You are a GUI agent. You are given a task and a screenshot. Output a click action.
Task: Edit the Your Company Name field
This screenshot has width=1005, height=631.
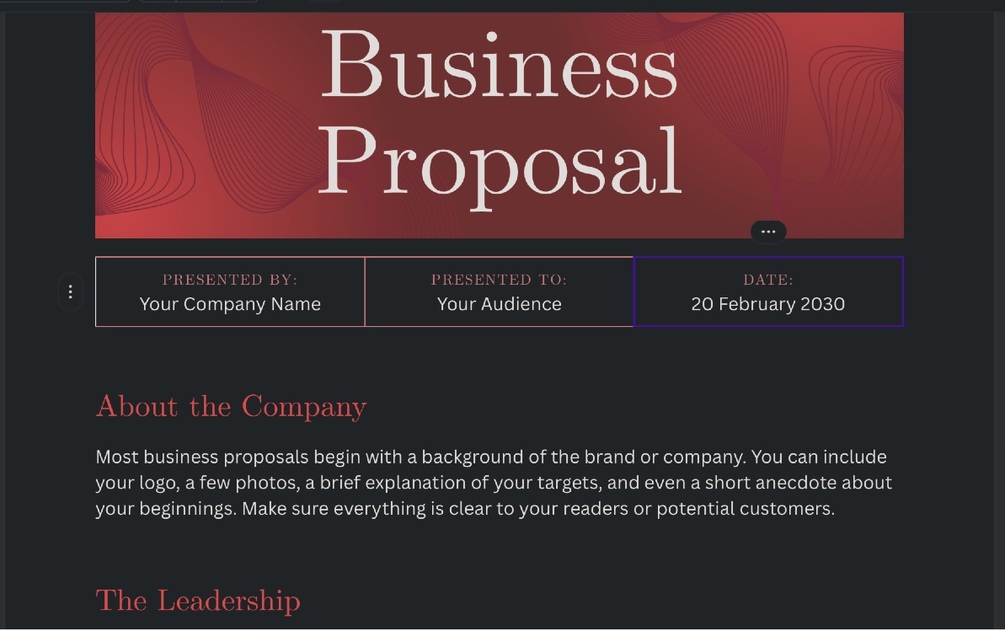230,304
